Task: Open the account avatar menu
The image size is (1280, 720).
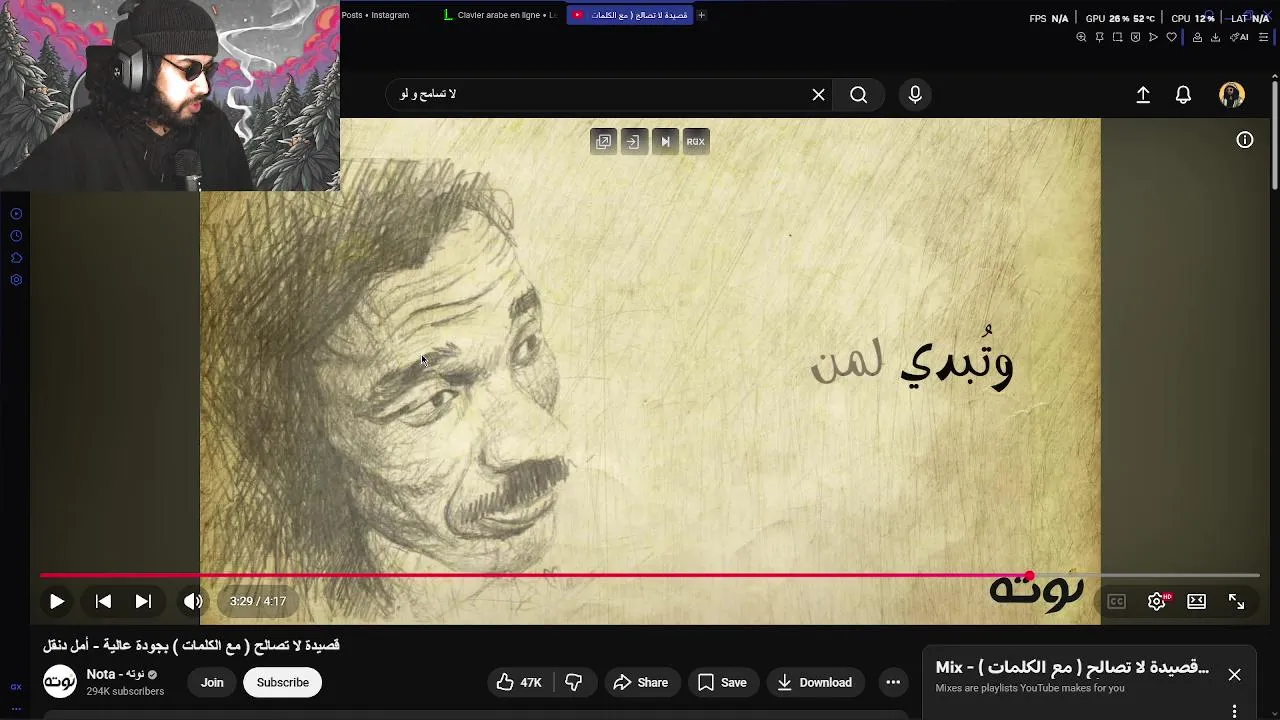Action: pos(1232,94)
